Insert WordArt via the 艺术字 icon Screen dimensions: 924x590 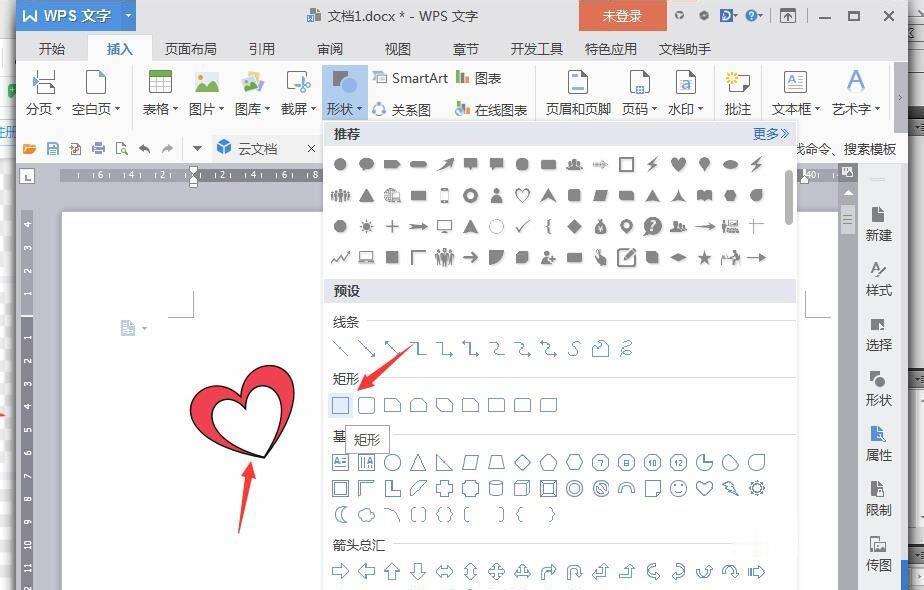coord(853,85)
